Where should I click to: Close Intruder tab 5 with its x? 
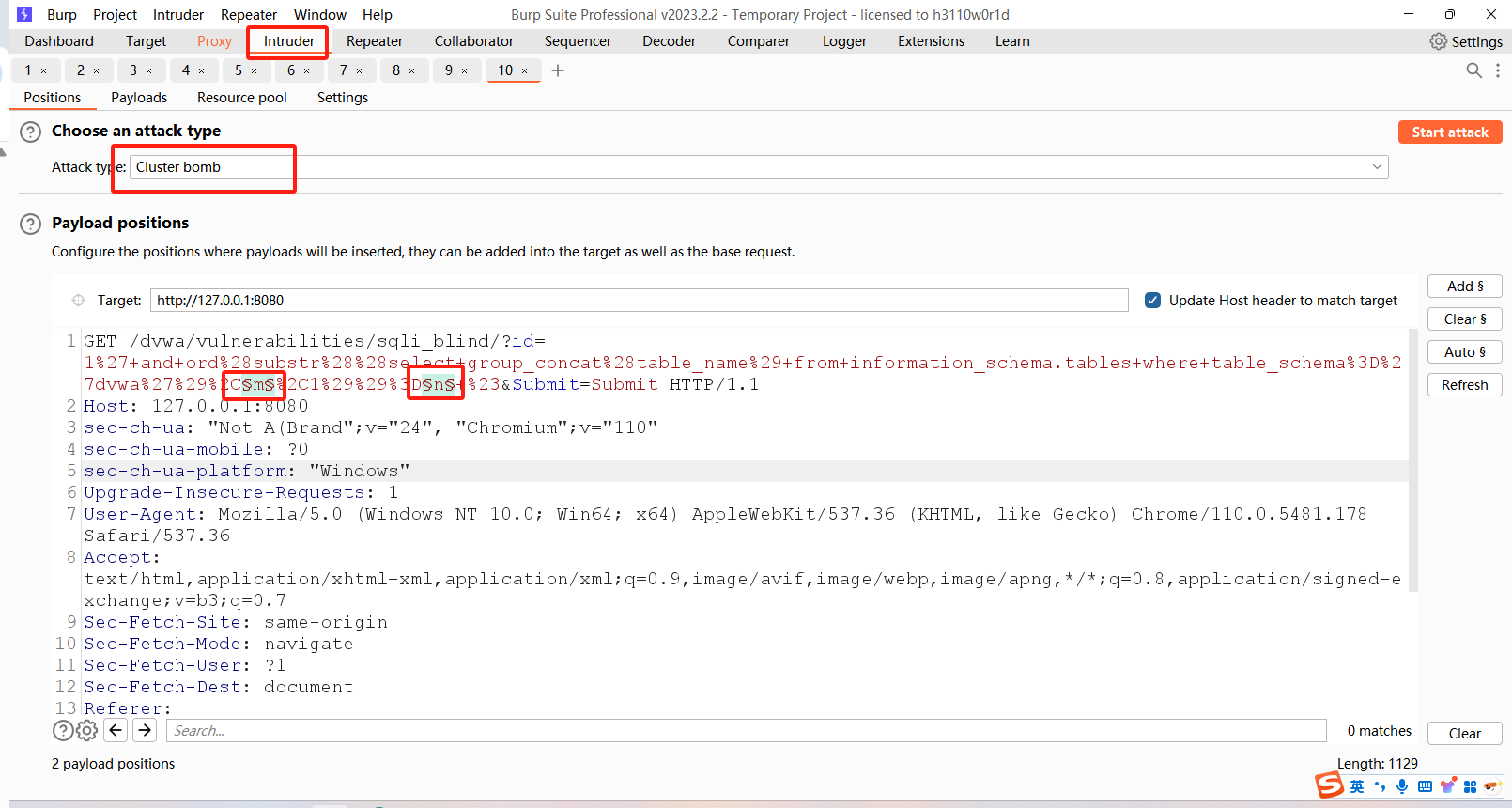(254, 70)
